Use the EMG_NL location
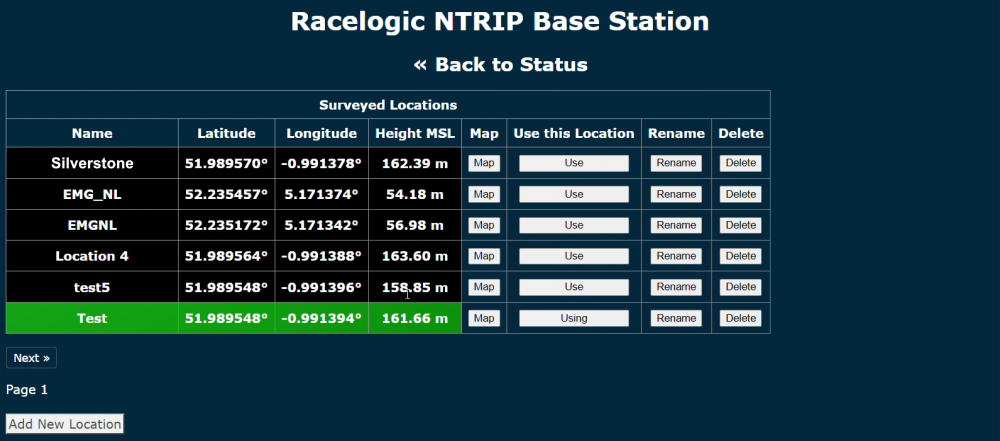The height and width of the screenshot is (441, 1000). coord(574,194)
